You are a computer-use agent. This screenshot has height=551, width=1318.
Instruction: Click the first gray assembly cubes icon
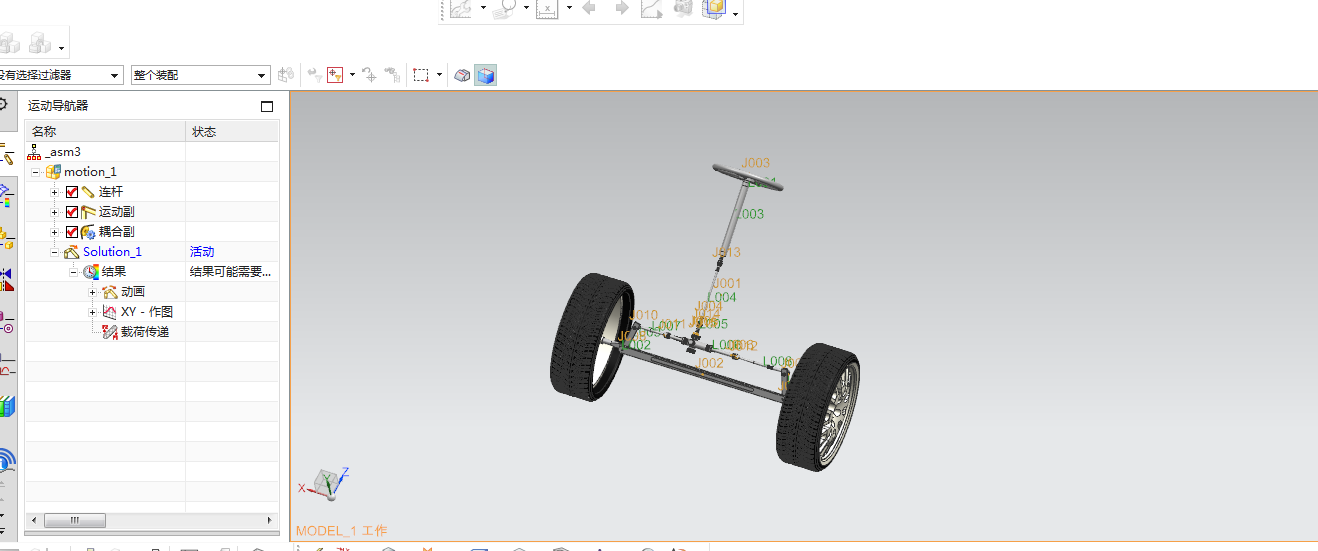[9, 43]
